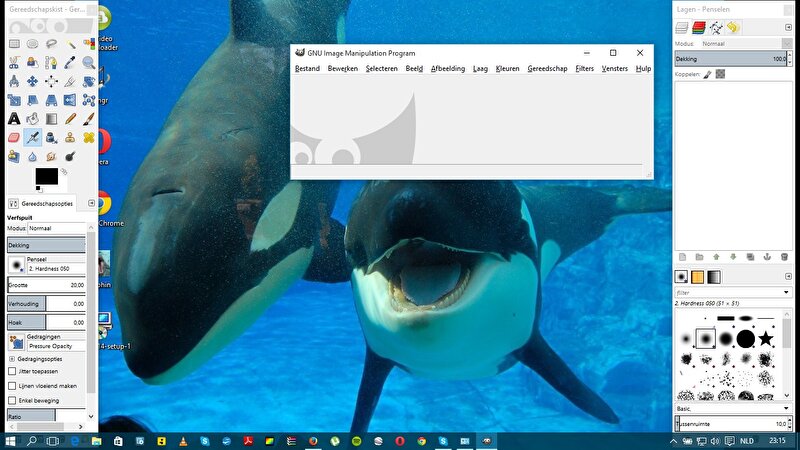The width and height of the screenshot is (800, 450).
Task: Expand the Gedragingsopties section
Action: point(12,358)
